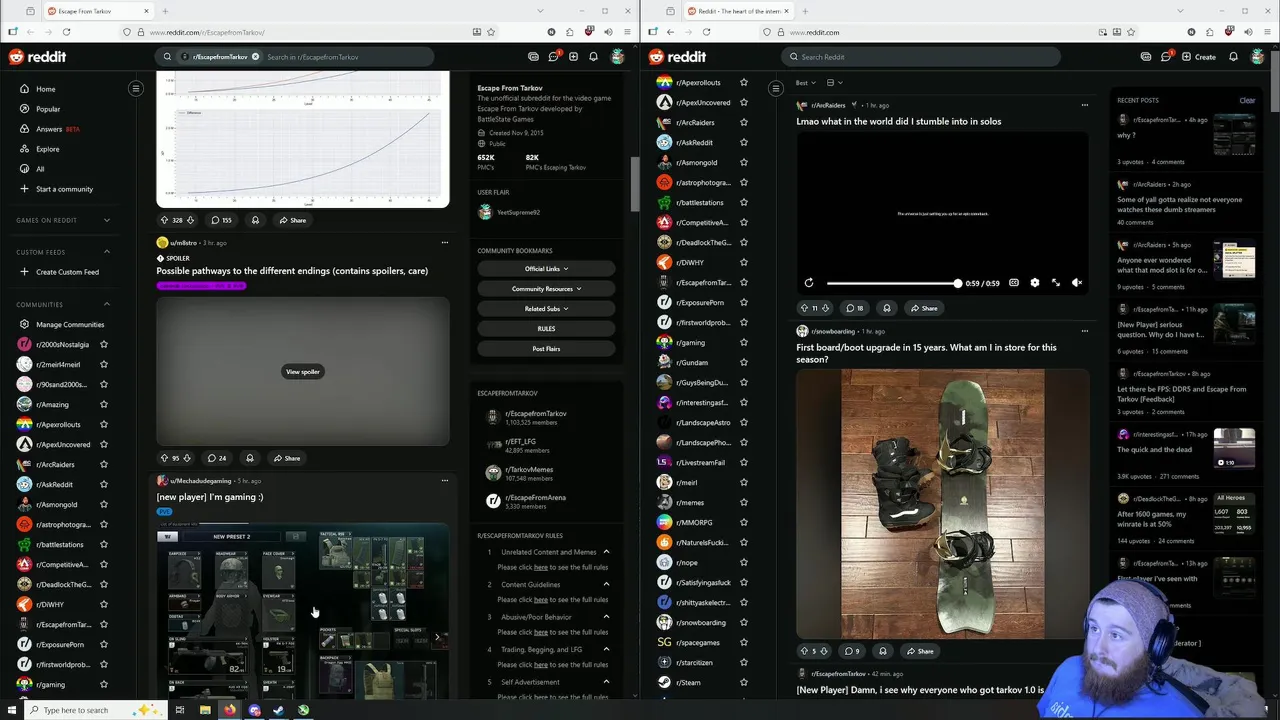The height and width of the screenshot is (720, 1280).
Task: Replay the ArcRaiders video
Action: (x=809, y=283)
